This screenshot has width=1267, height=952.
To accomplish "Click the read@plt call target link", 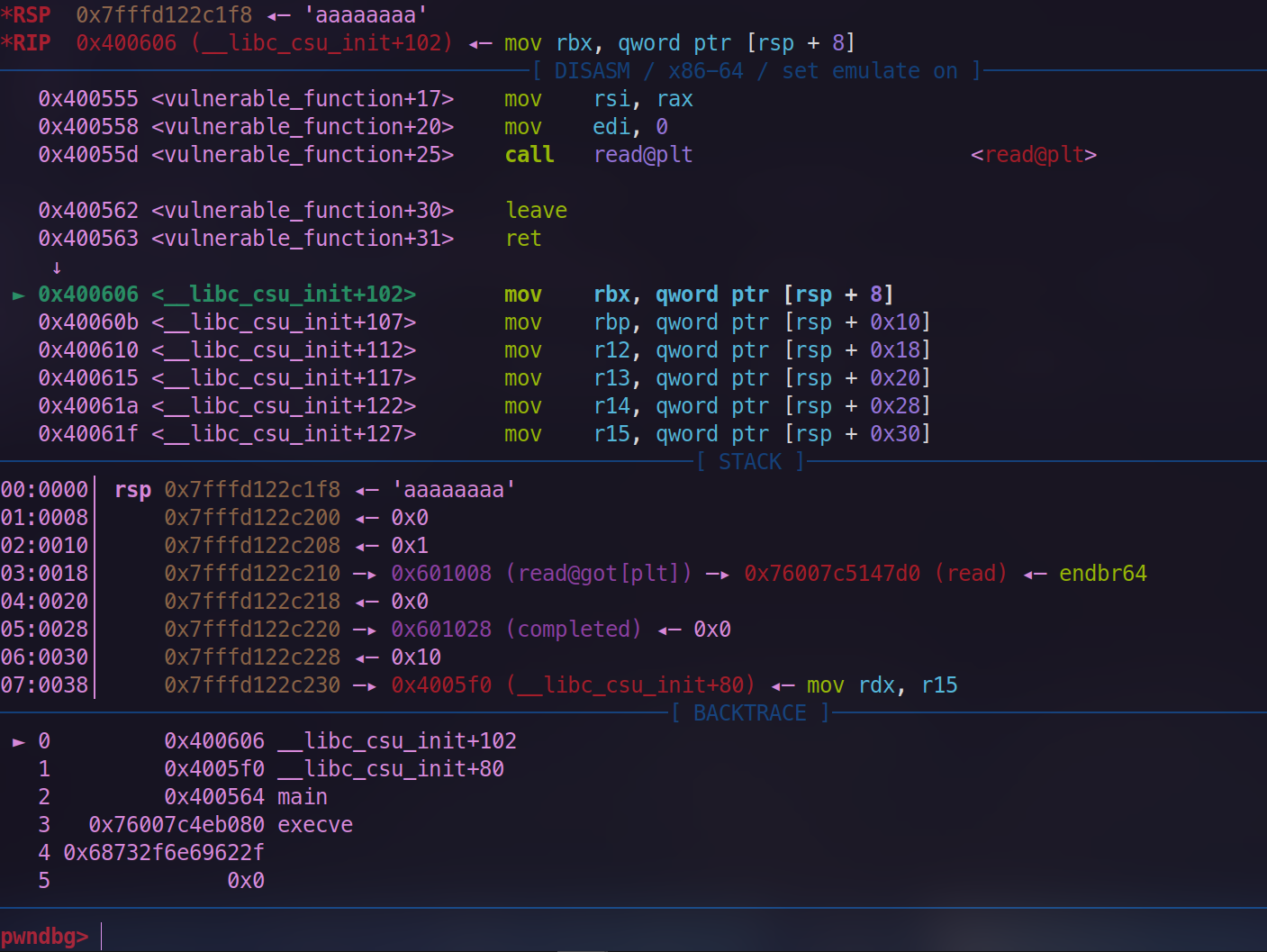I will (x=1034, y=154).
